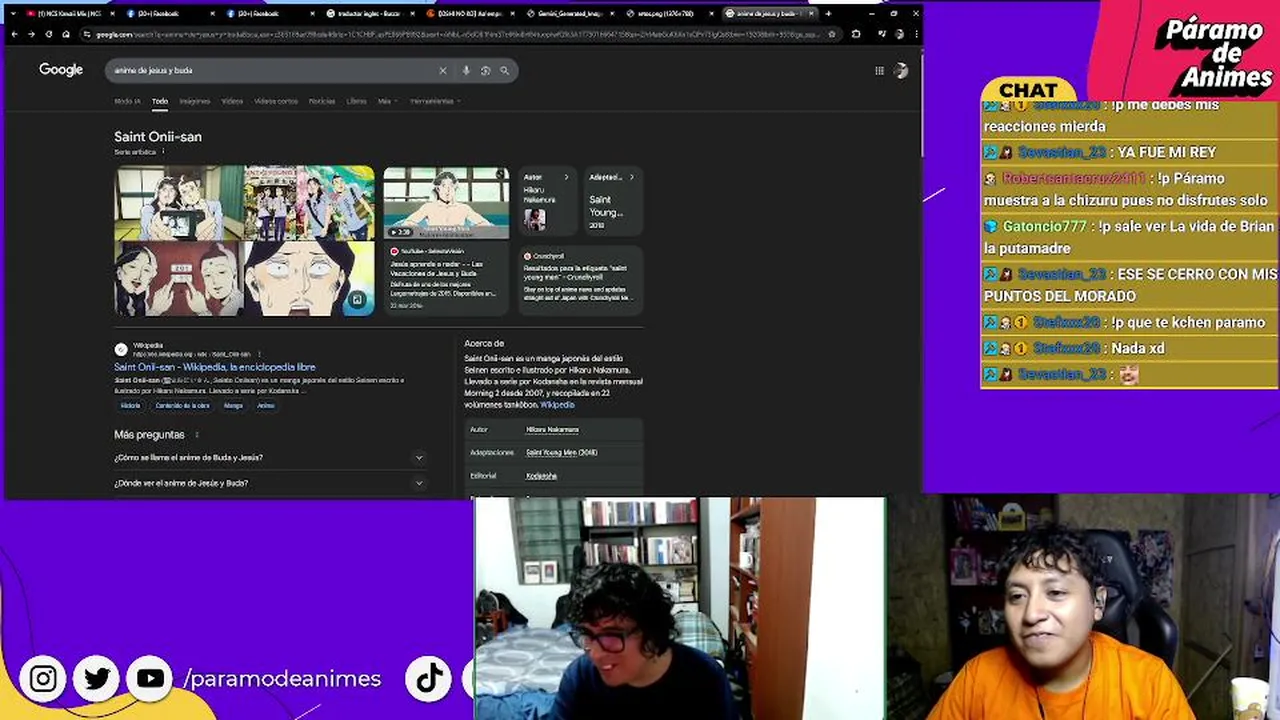
Task: Click the Wikipedia result favicon
Action: 121,349
